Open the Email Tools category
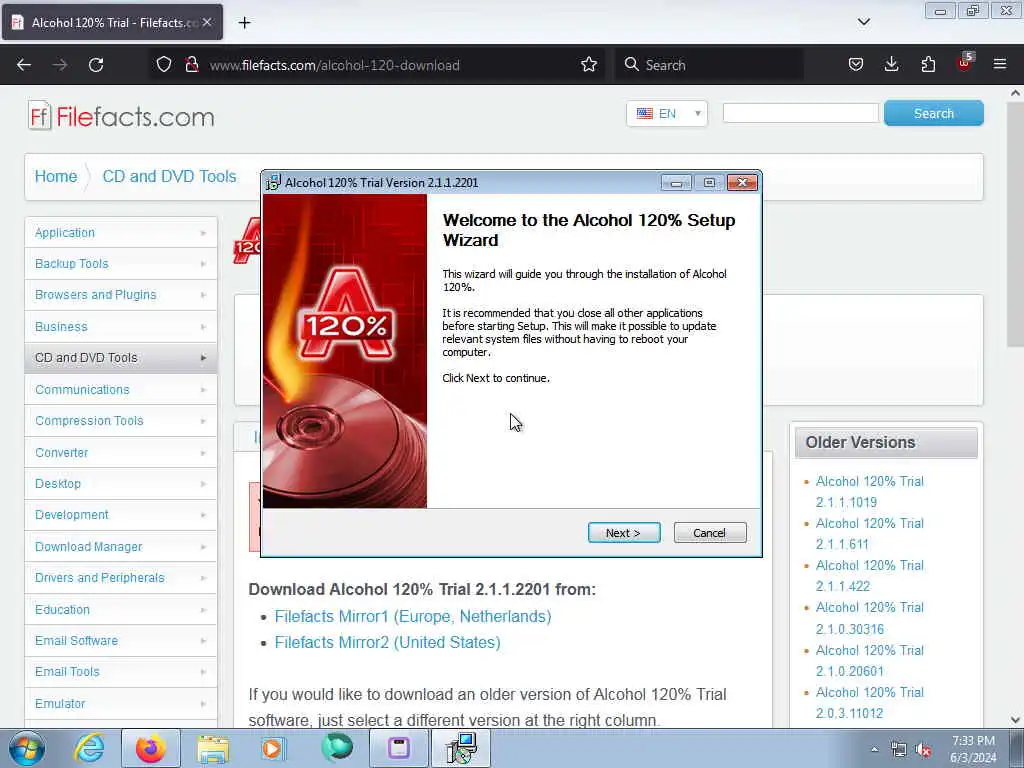Image resolution: width=1024 pixels, height=768 pixels. [x=121, y=672]
